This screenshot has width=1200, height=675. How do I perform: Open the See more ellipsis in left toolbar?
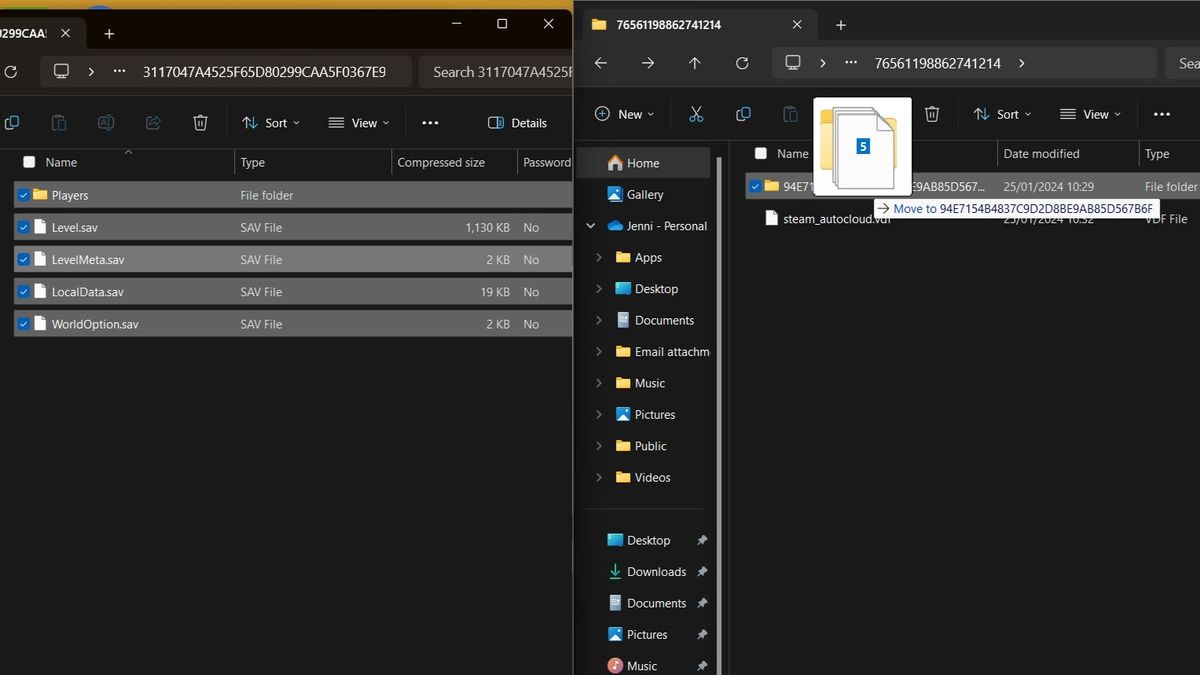[430, 123]
